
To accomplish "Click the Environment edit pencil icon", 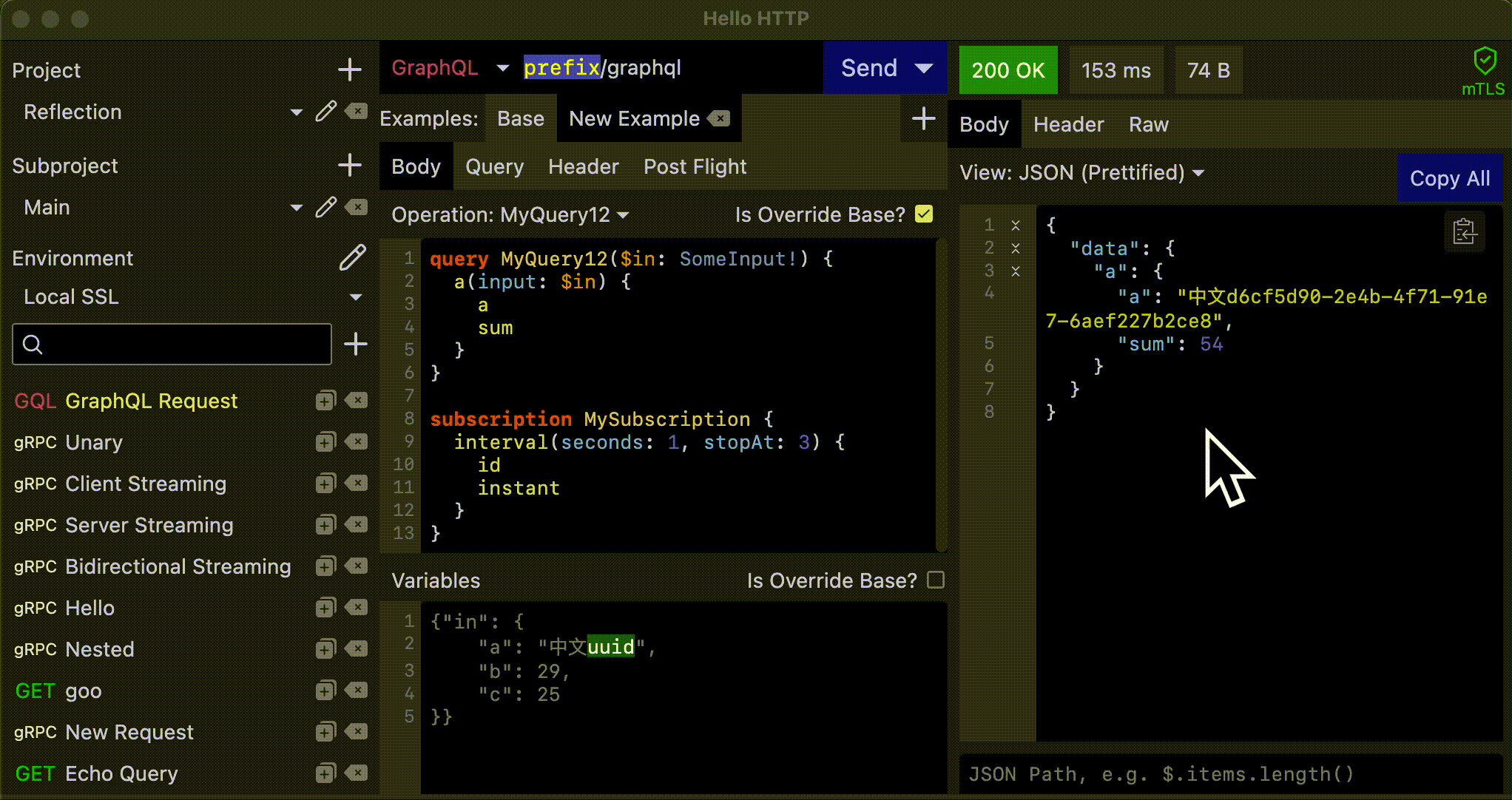I will (352, 257).
